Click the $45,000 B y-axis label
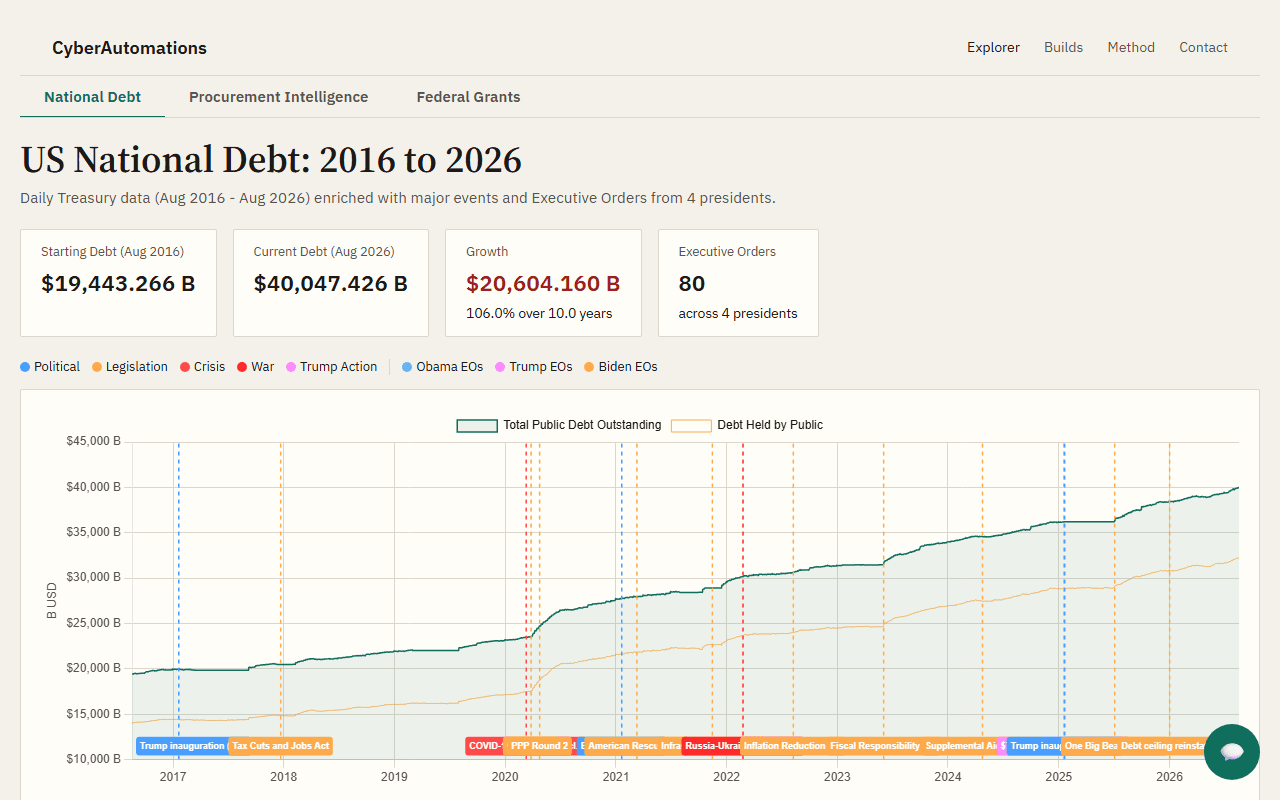The height and width of the screenshot is (800, 1280). point(94,441)
